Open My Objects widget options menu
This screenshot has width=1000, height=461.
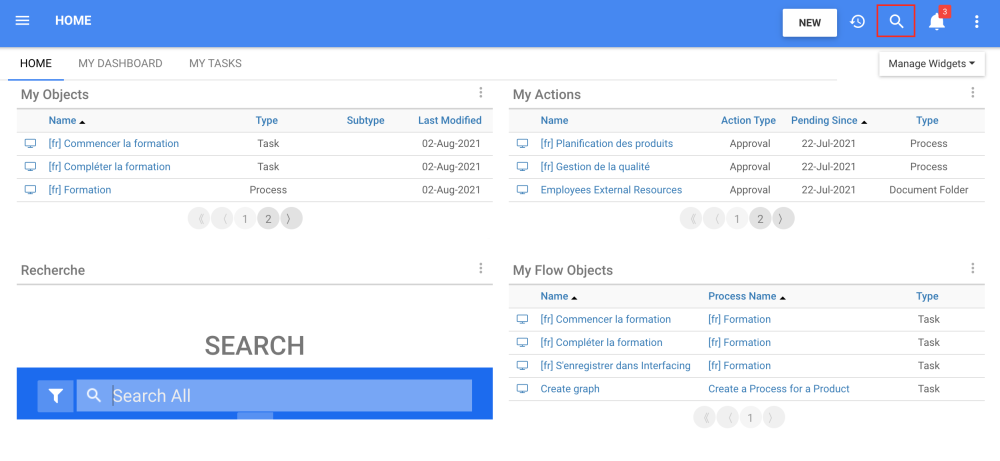tap(480, 93)
